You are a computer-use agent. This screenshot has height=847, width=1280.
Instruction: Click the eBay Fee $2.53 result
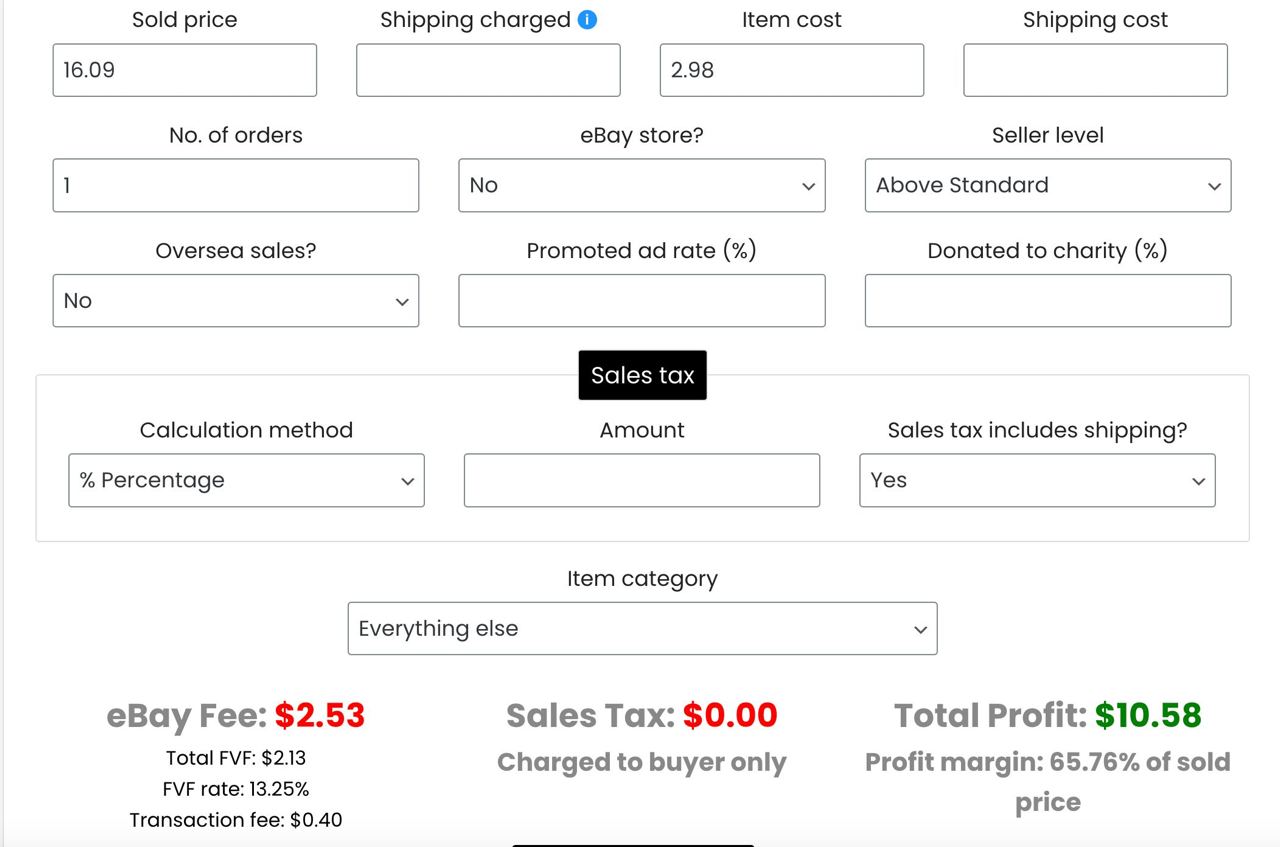pos(236,715)
